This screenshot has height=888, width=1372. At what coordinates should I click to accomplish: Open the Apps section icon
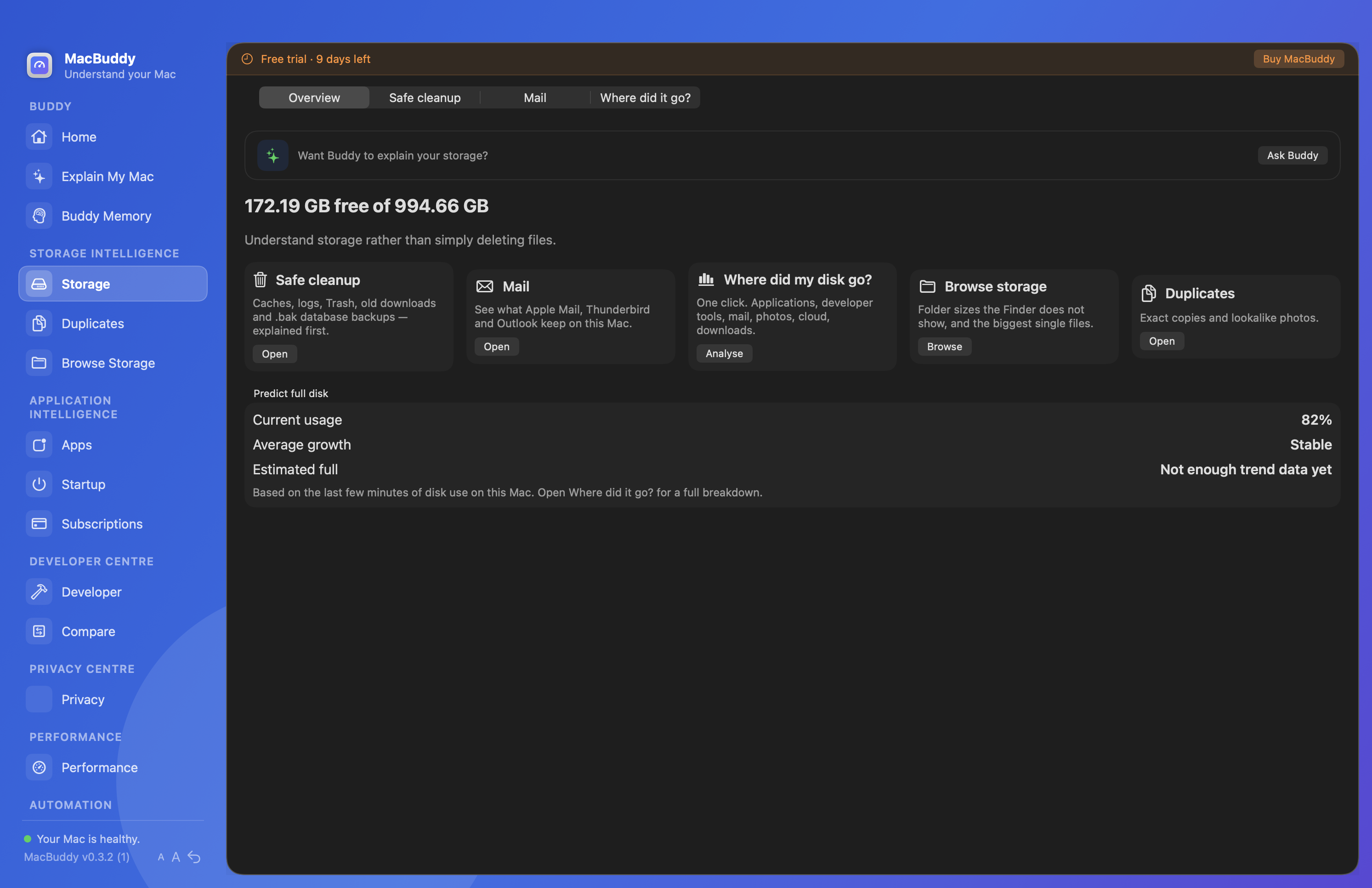point(39,444)
